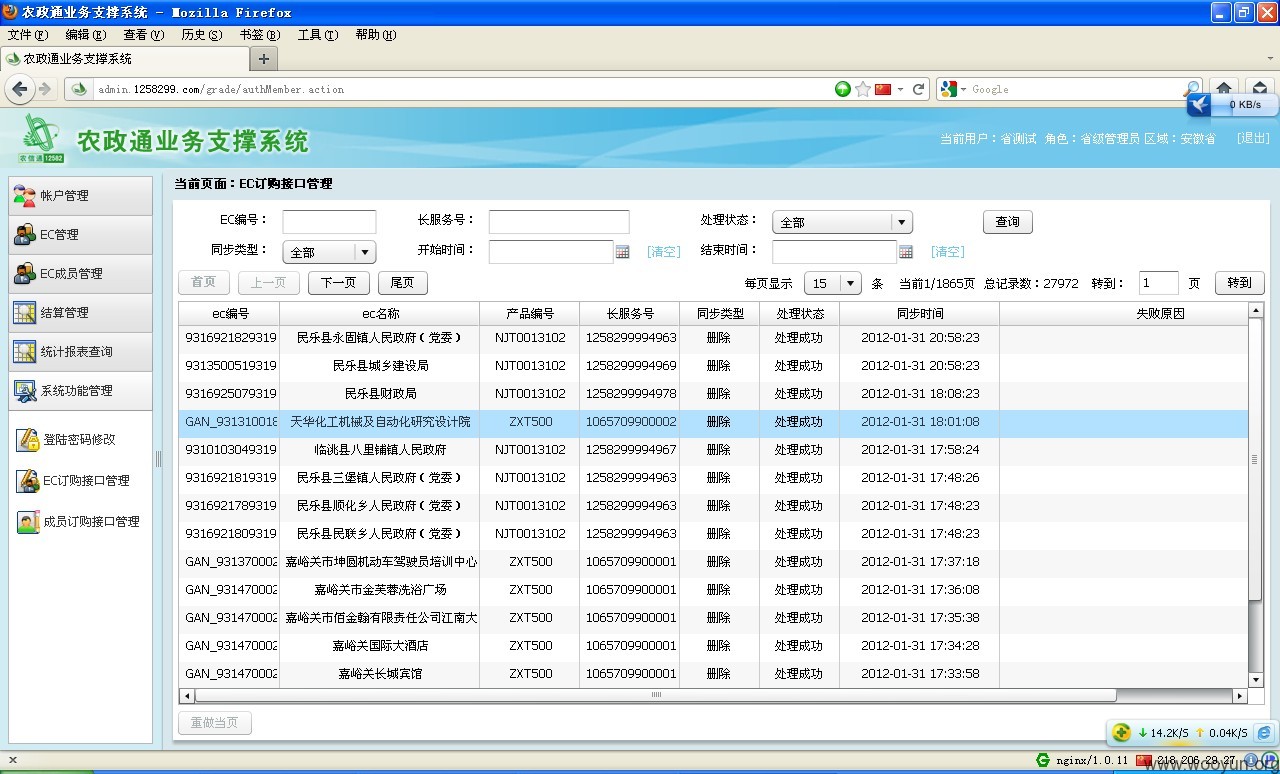Click the sidebar collapse splitter handle
The height and width of the screenshot is (774, 1280).
[x=158, y=459]
